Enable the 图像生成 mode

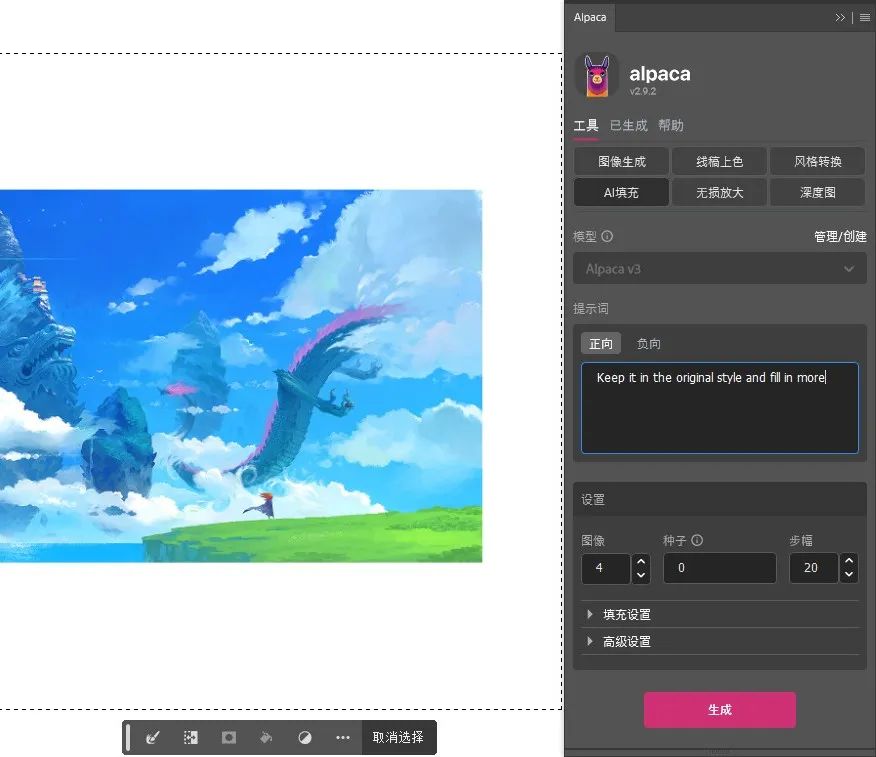(620, 161)
